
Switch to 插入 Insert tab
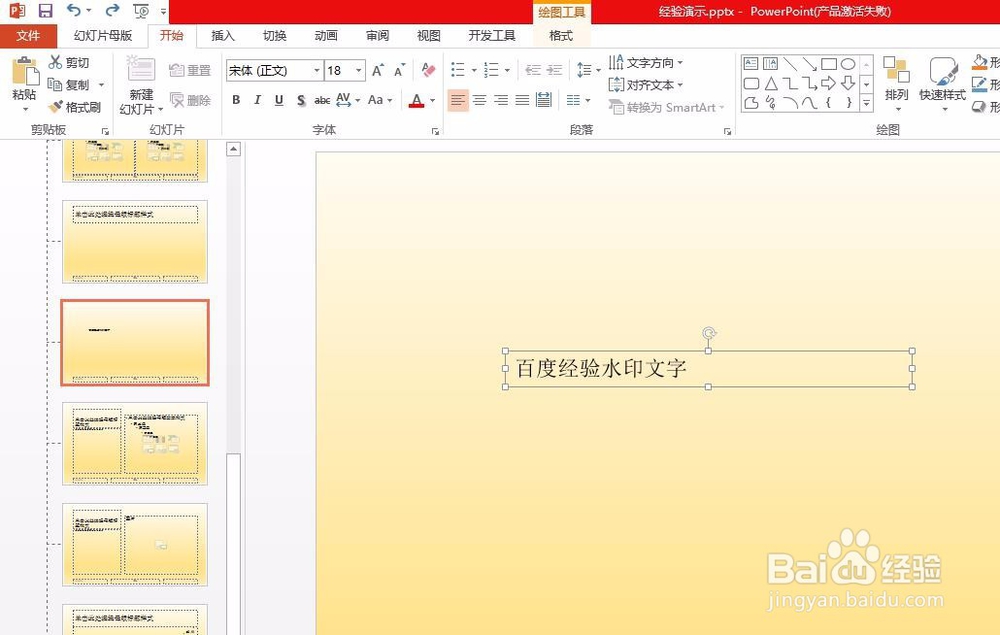[223, 36]
